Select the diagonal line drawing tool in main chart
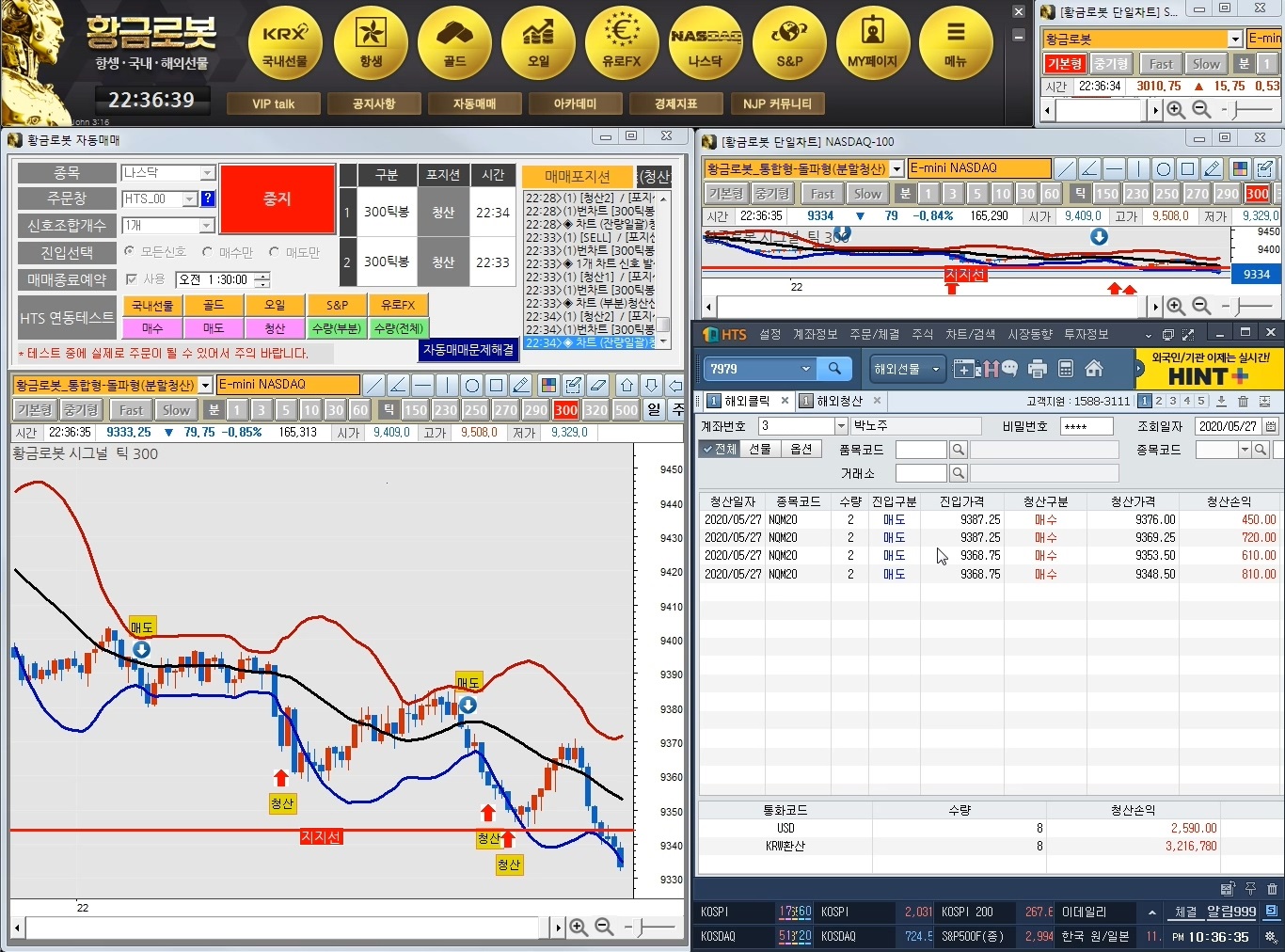 click(374, 385)
